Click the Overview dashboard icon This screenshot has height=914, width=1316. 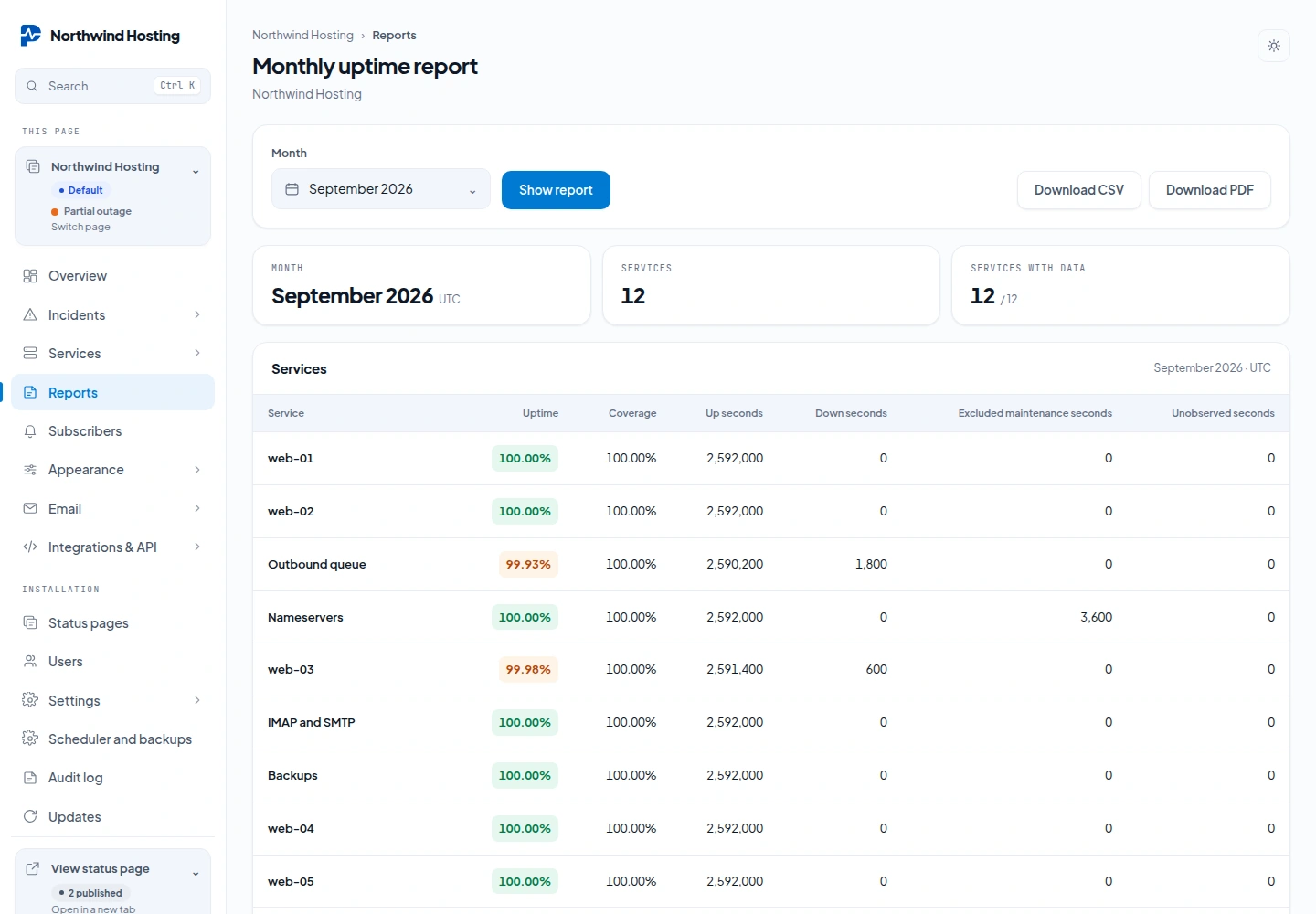(30, 276)
